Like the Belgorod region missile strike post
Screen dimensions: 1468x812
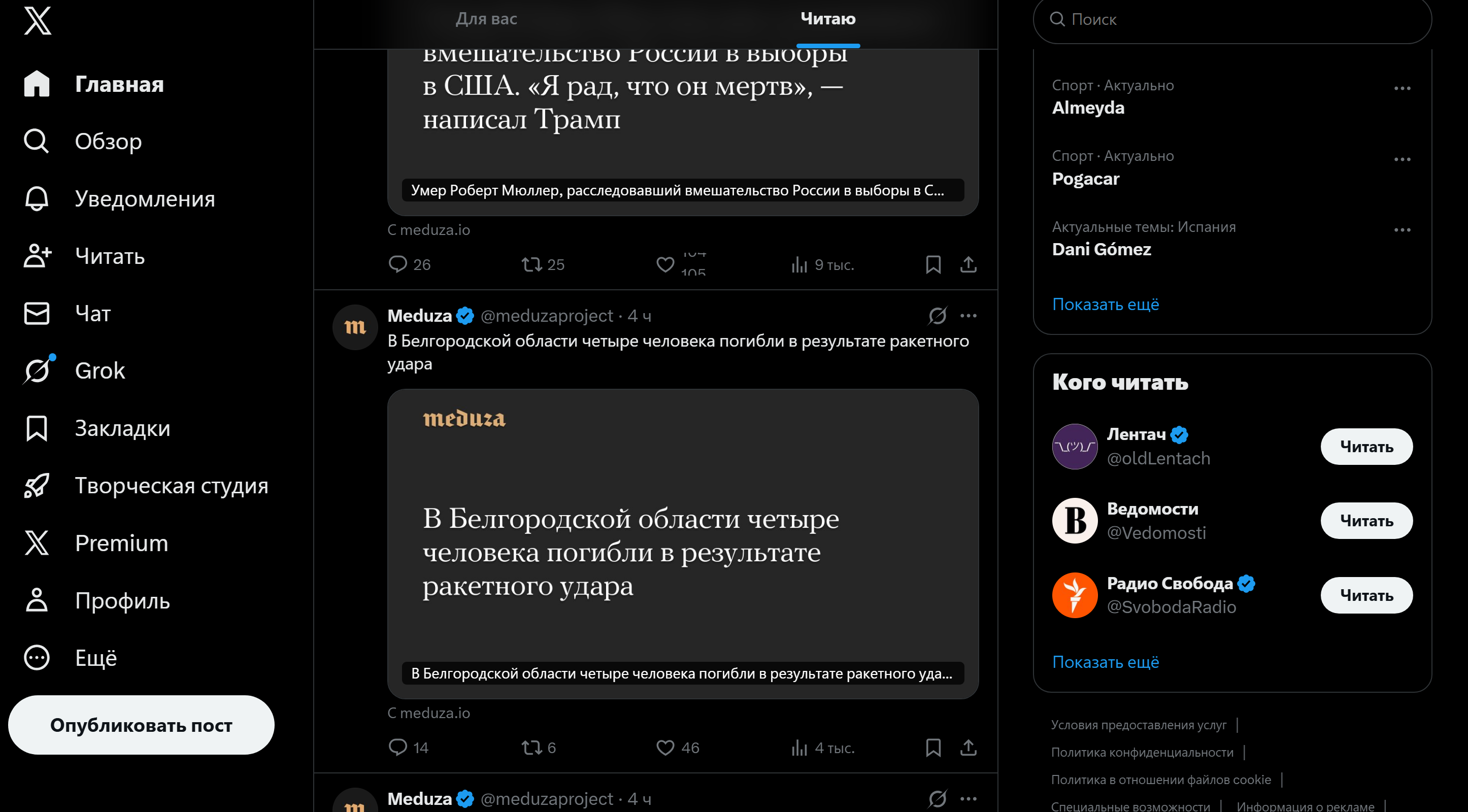tap(678, 747)
